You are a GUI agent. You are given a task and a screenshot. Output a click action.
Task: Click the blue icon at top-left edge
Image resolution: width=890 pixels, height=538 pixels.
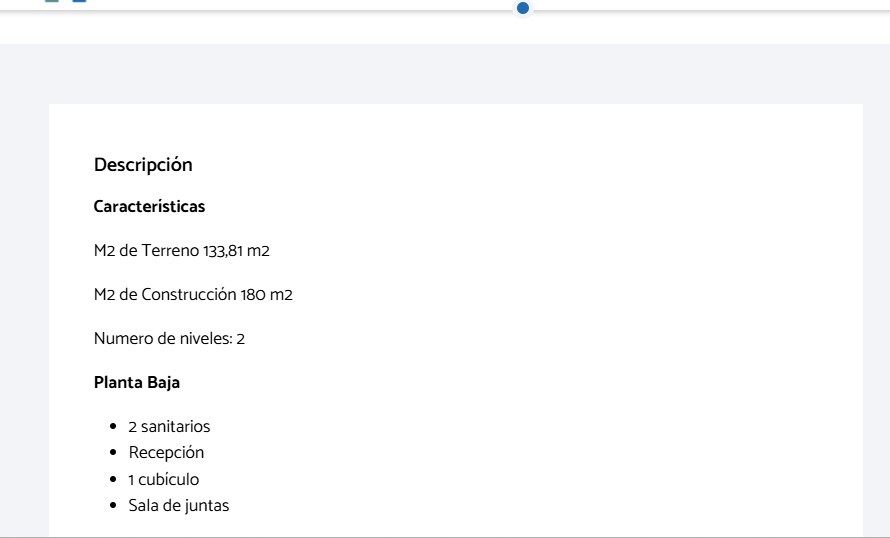click(80, 2)
